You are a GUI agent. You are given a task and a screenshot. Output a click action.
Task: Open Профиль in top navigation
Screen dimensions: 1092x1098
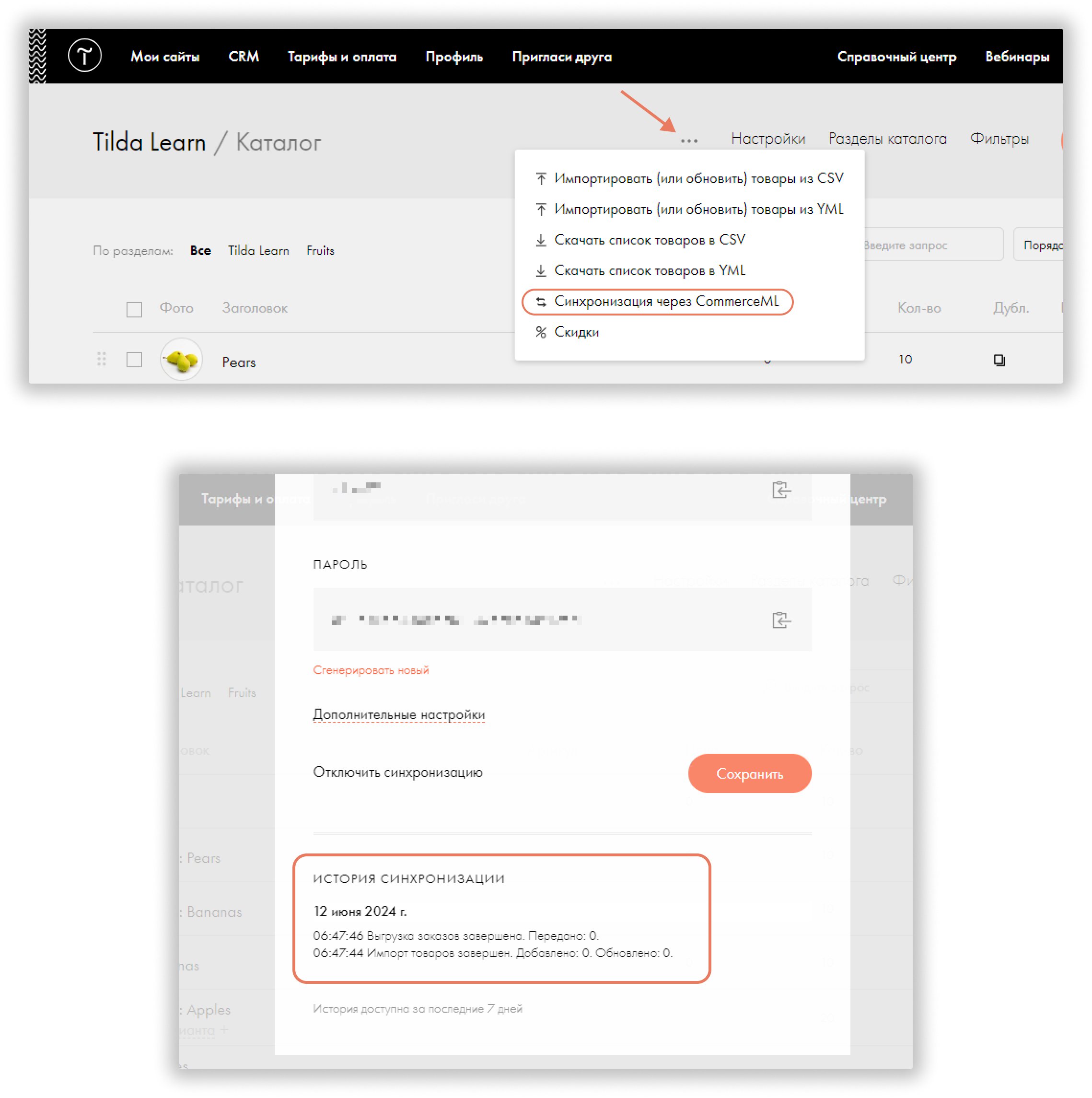point(454,57)
